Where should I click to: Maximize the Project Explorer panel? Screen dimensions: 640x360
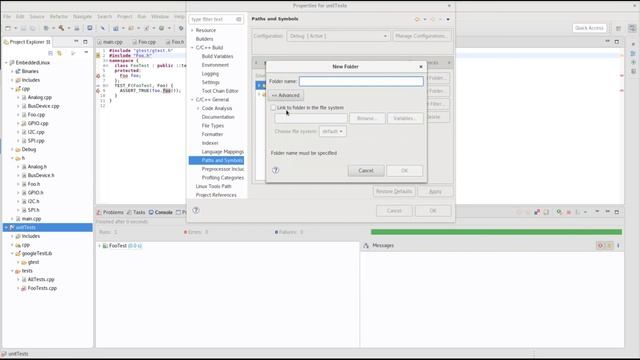click(x=85, y=42)
